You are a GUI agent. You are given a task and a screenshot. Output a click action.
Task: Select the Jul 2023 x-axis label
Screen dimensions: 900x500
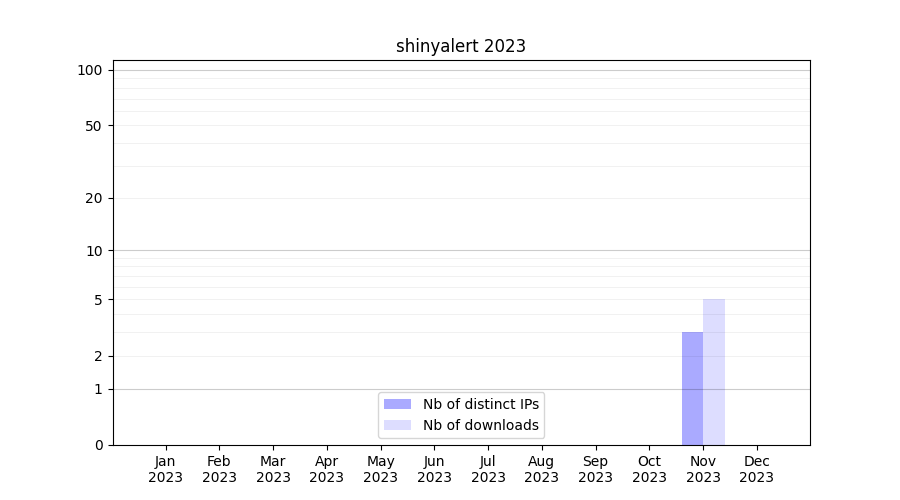coord(488,469)
